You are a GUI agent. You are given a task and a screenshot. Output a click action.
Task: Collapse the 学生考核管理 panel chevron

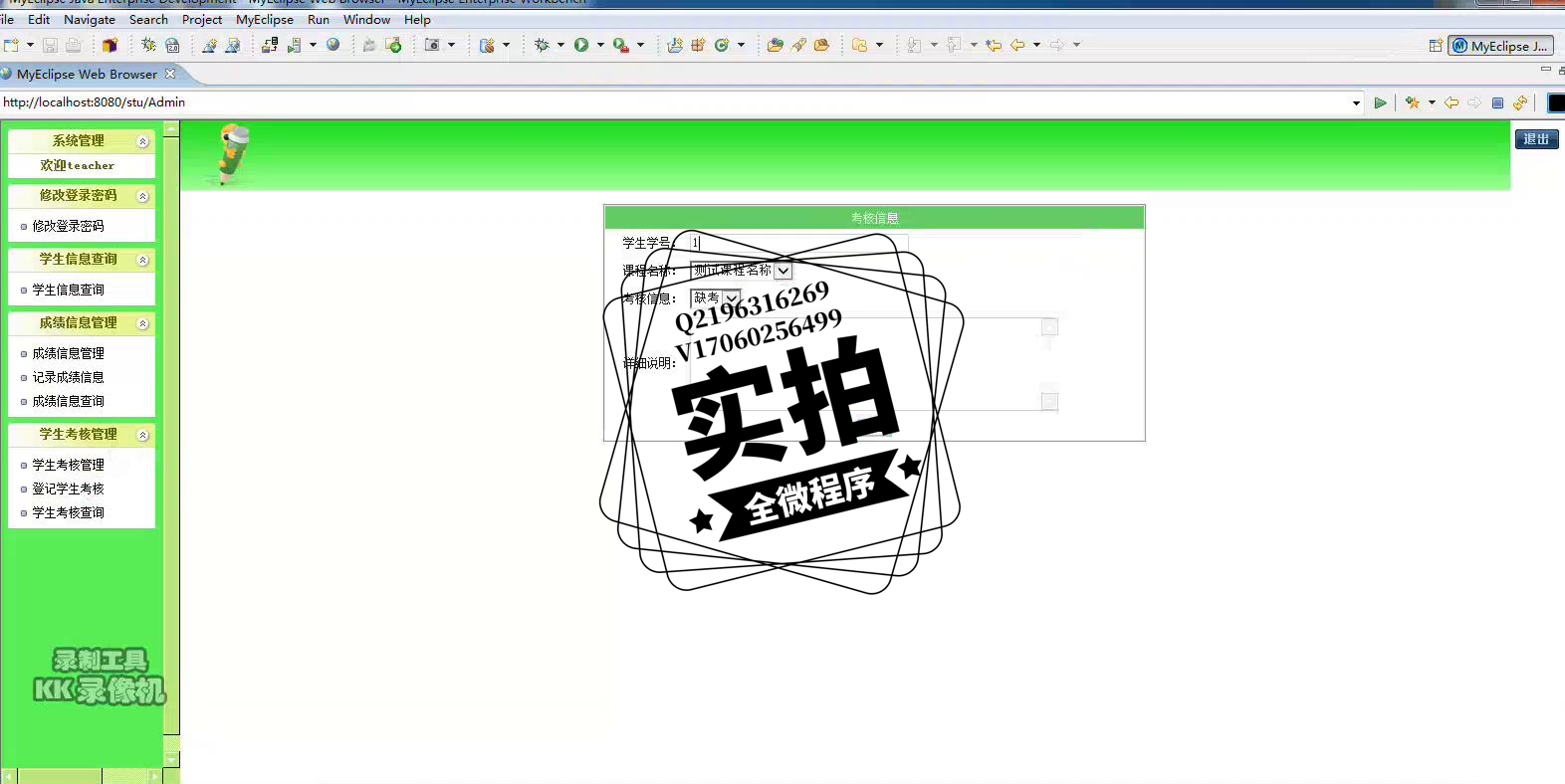(x=142, y=435)
